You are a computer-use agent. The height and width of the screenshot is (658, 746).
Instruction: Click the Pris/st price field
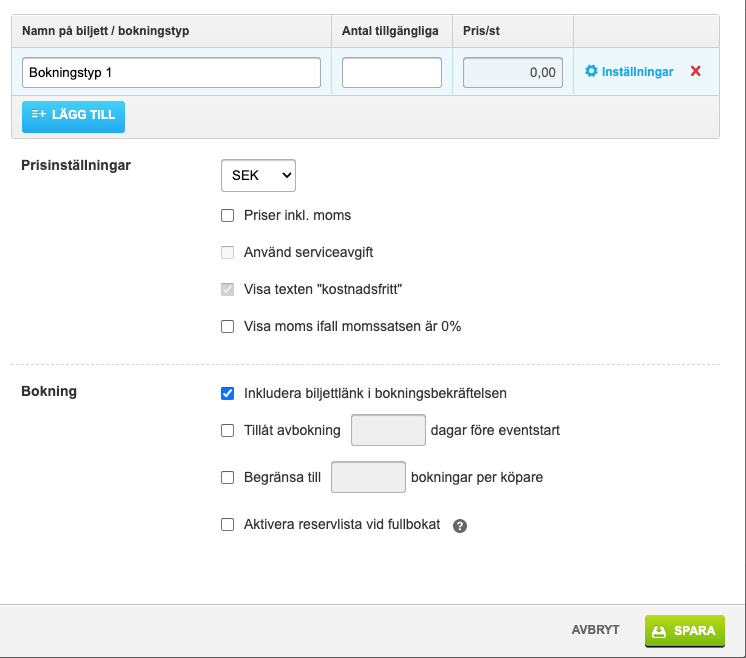pos(513,73)
